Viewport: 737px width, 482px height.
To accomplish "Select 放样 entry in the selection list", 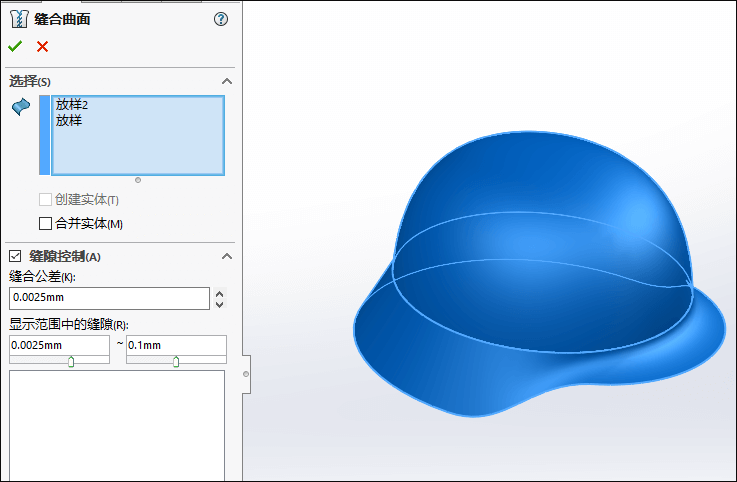I will (x=69, y=120).
